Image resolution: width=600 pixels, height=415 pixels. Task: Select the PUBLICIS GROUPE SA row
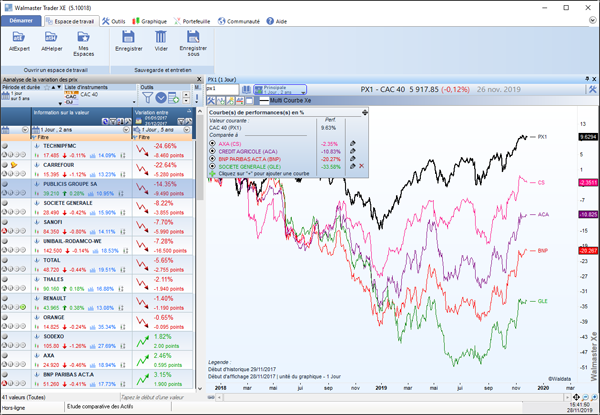pos(99,189)
